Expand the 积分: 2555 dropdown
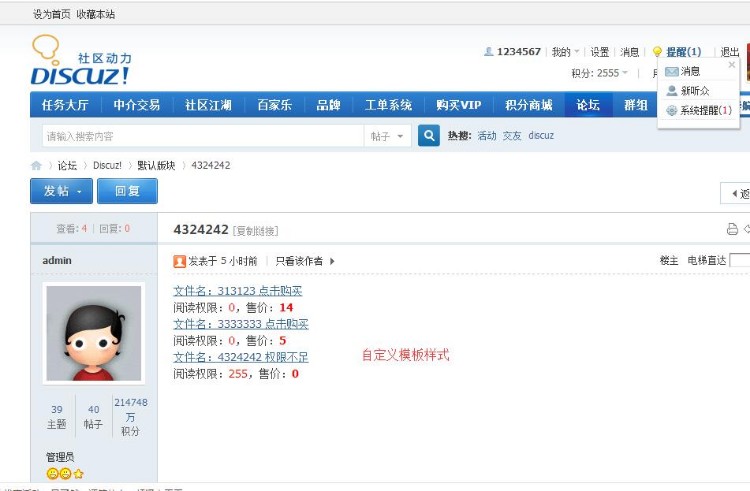This screenshot has width=750, height=491. 599,73
